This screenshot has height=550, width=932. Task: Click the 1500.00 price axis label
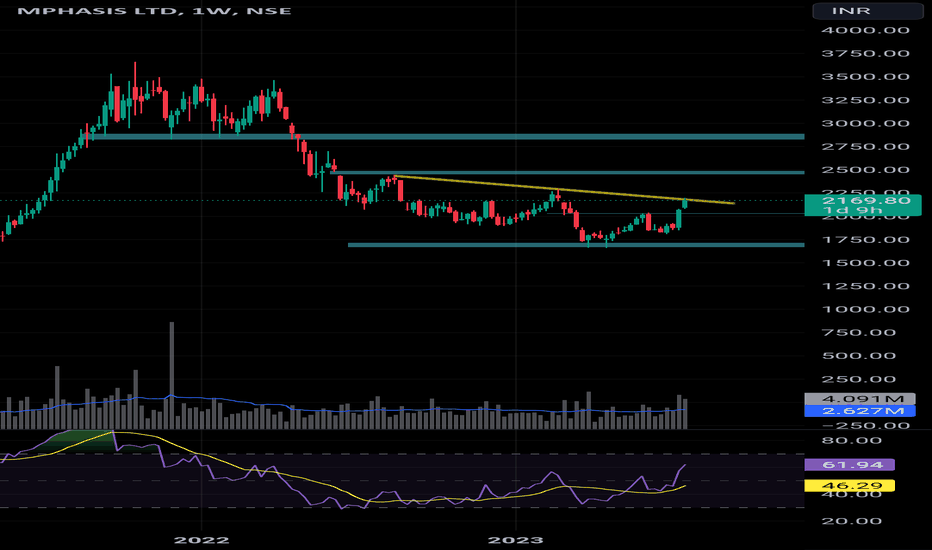865,263
